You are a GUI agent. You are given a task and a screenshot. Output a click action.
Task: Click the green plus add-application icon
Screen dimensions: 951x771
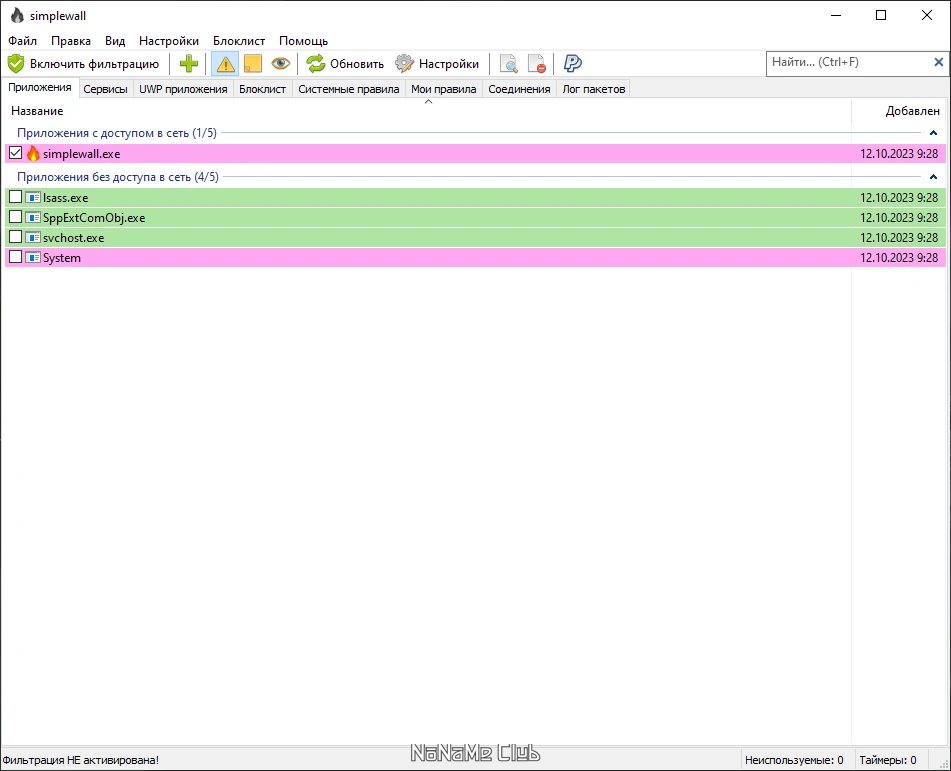[x=189, y=64]
